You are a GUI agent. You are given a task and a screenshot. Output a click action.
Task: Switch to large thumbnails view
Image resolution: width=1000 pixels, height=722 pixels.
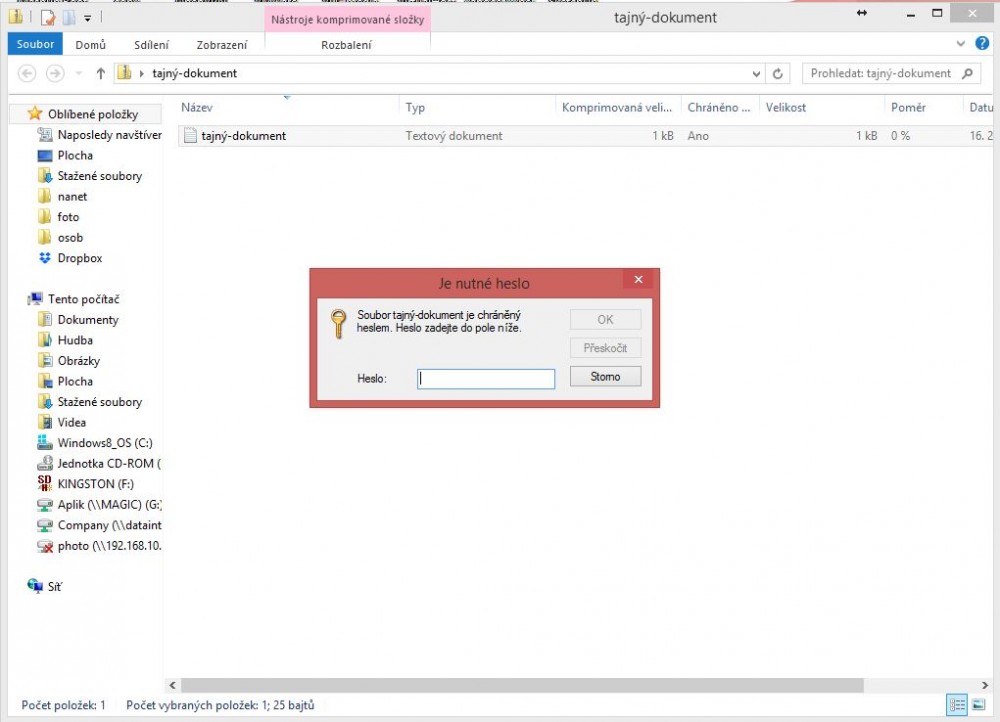coord(977,705)
